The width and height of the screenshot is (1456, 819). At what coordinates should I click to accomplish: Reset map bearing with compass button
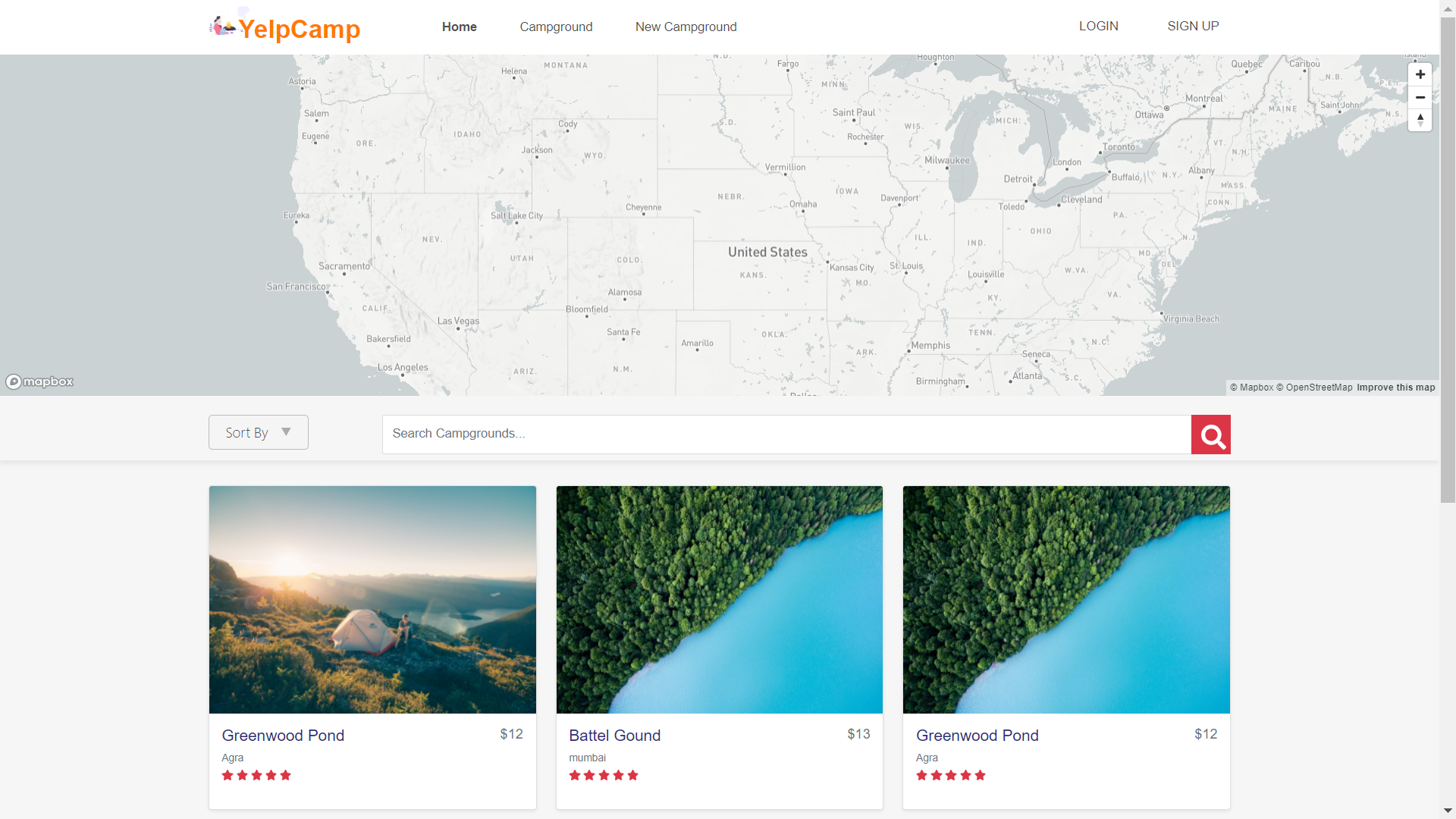(x=1420, y=120)
